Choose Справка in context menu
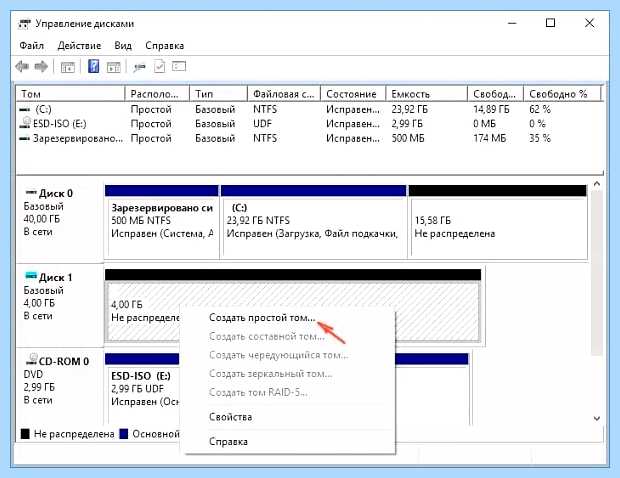This screenshot has width=620, height=478. [228, 442]
